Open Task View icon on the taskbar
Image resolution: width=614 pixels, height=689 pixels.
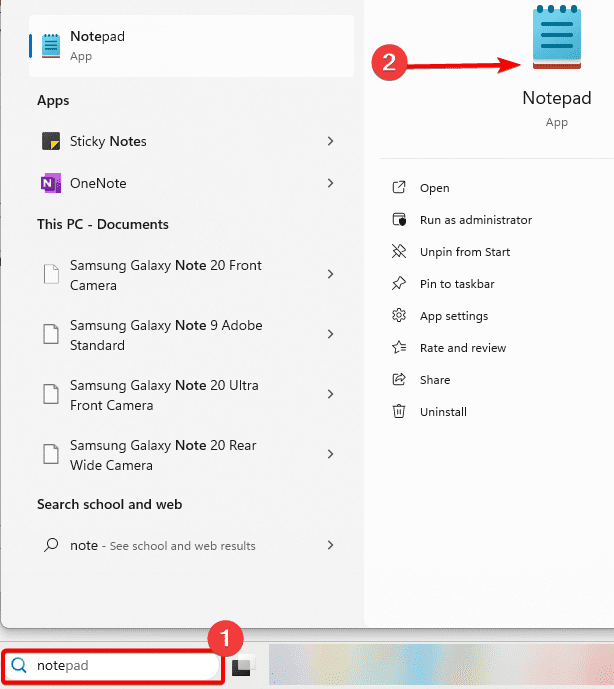click(x=242, y=666)
